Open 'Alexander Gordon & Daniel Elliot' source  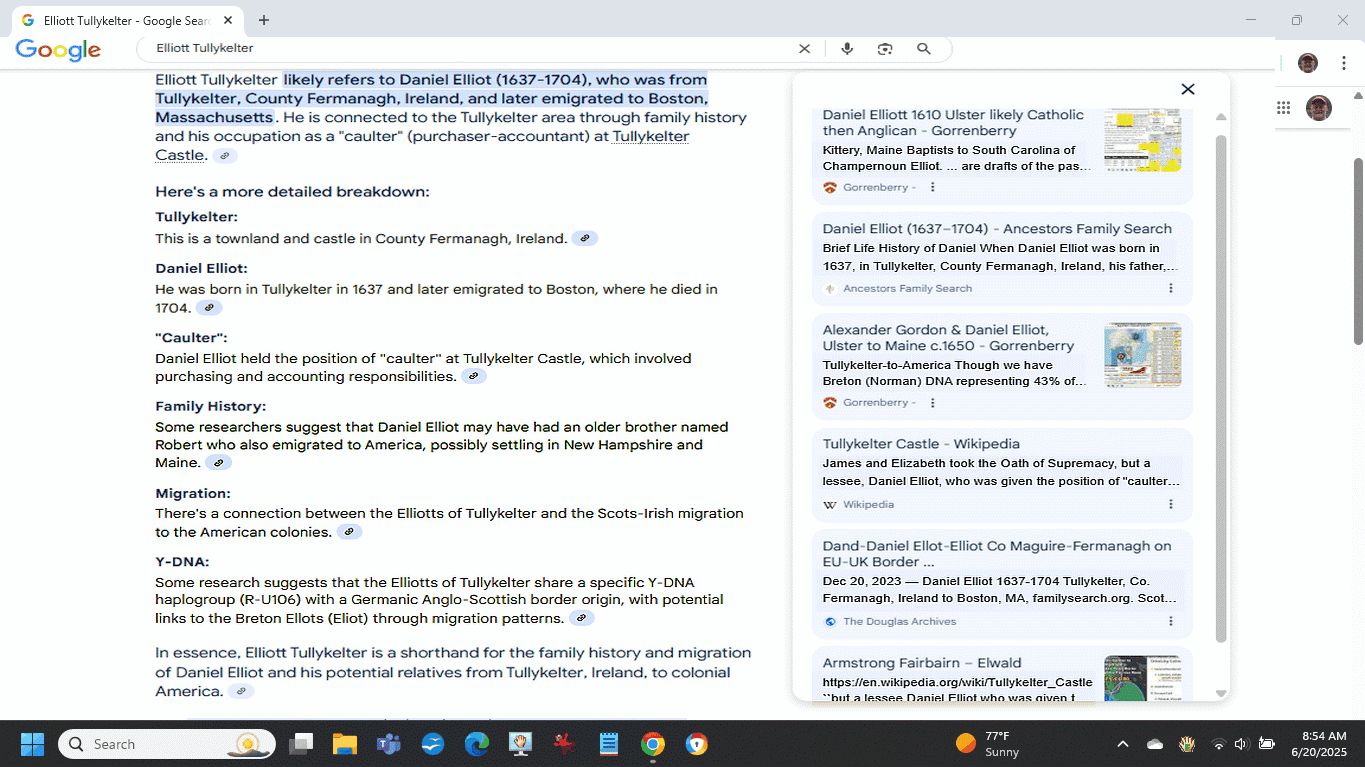(948, 337)
